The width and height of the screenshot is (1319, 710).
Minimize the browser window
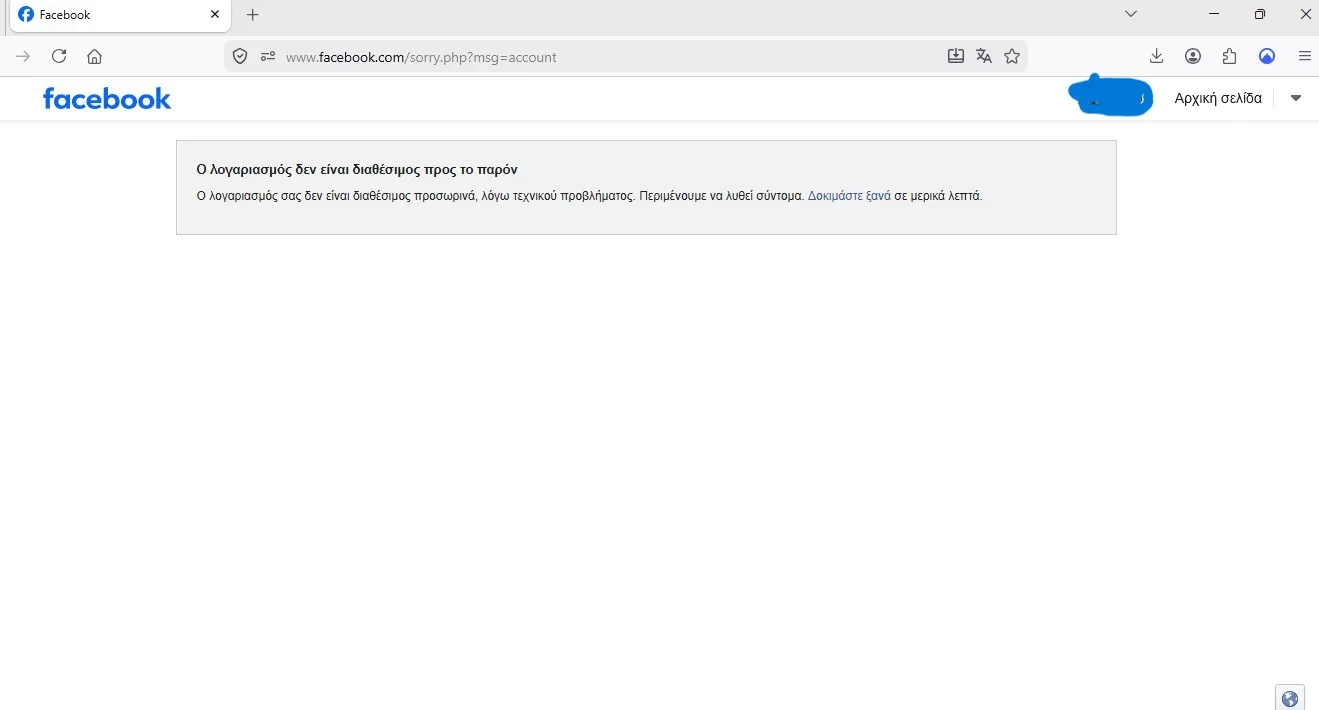coord(1214,14)
